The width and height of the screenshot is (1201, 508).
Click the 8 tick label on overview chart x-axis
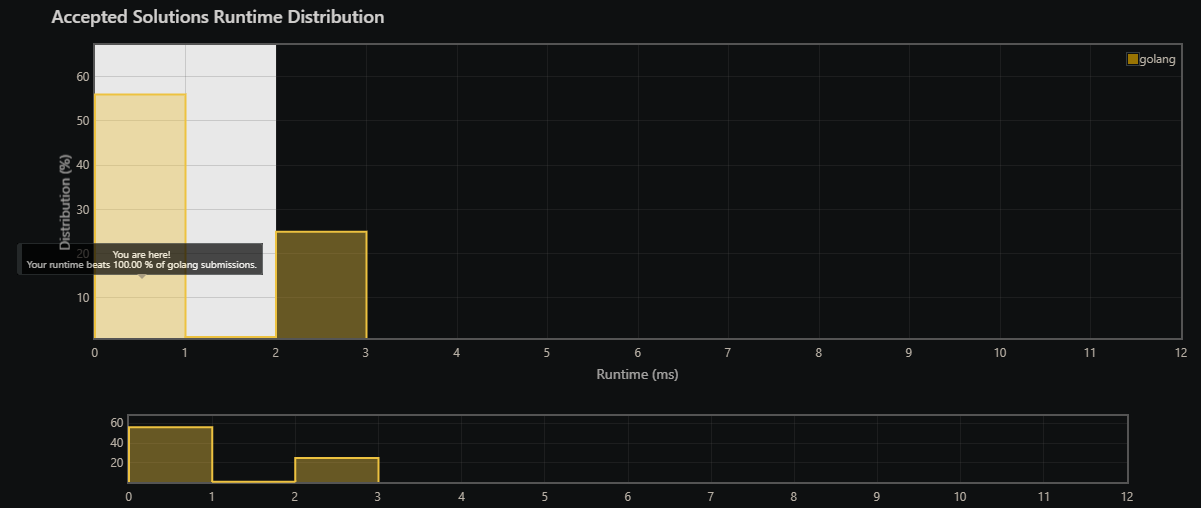point(794,496)
